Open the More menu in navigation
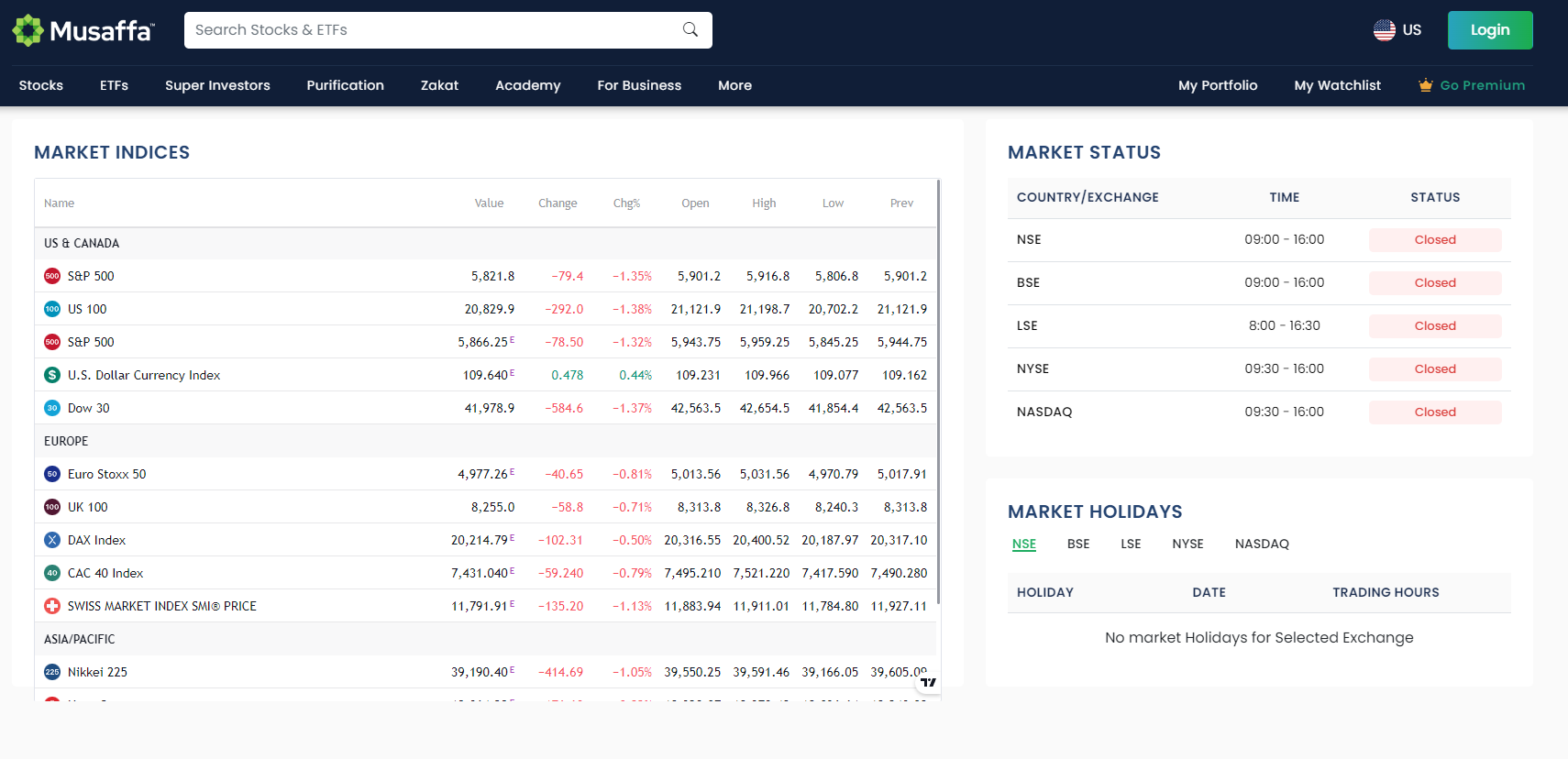Image resolution: width=1568 pixels, height=759 pixels. 734,85
